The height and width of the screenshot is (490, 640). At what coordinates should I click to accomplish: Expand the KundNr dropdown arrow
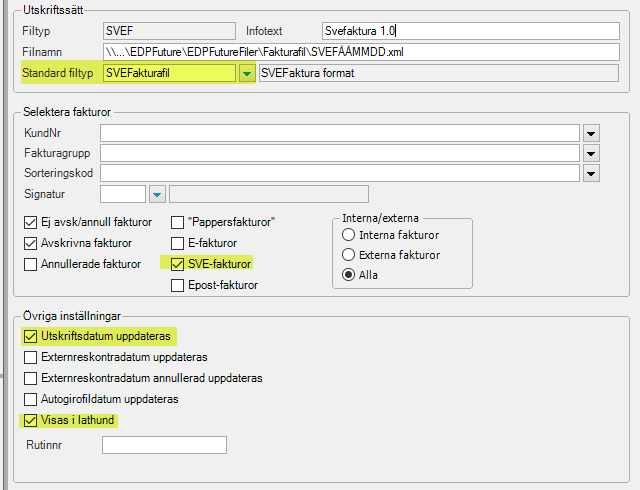pyautogui.click(x=591, y=134)
